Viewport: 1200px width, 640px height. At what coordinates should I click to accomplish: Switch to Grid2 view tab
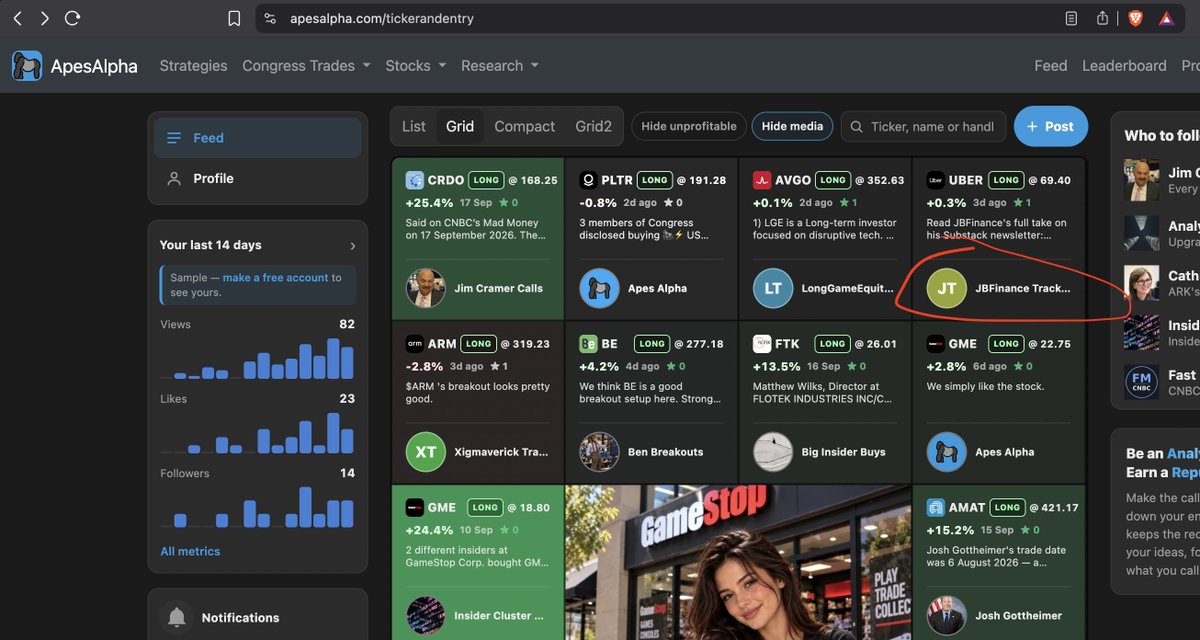pos(593,126)
